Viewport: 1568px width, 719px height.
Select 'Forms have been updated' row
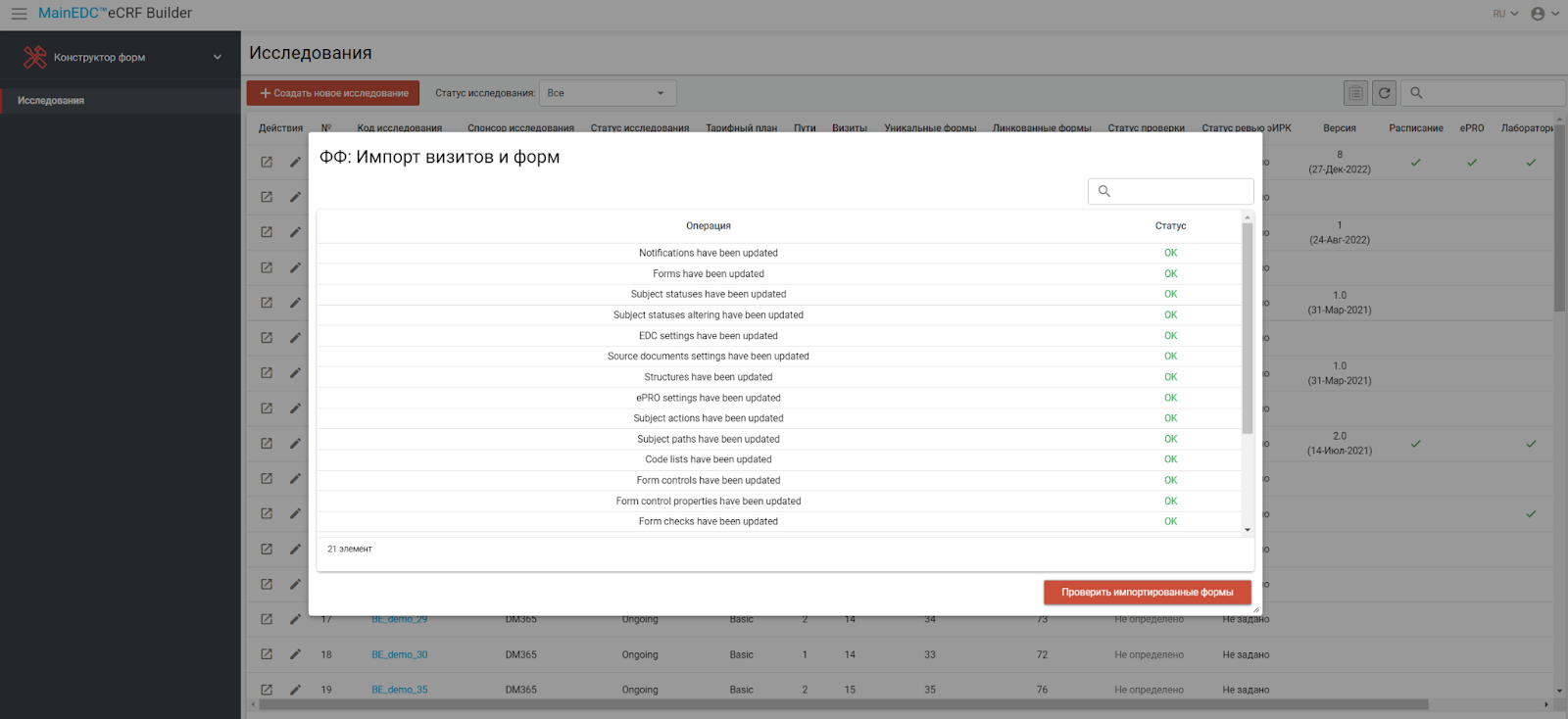click(779, 274)
